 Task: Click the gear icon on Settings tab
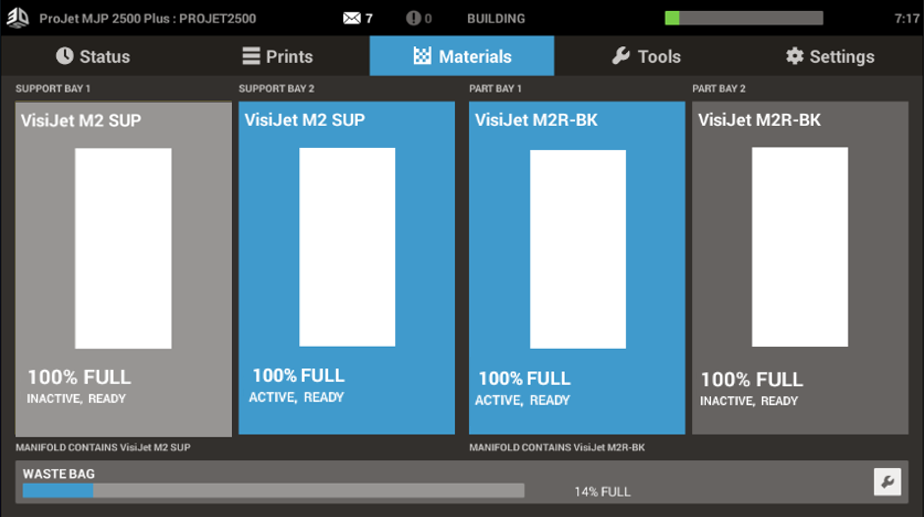795,56
